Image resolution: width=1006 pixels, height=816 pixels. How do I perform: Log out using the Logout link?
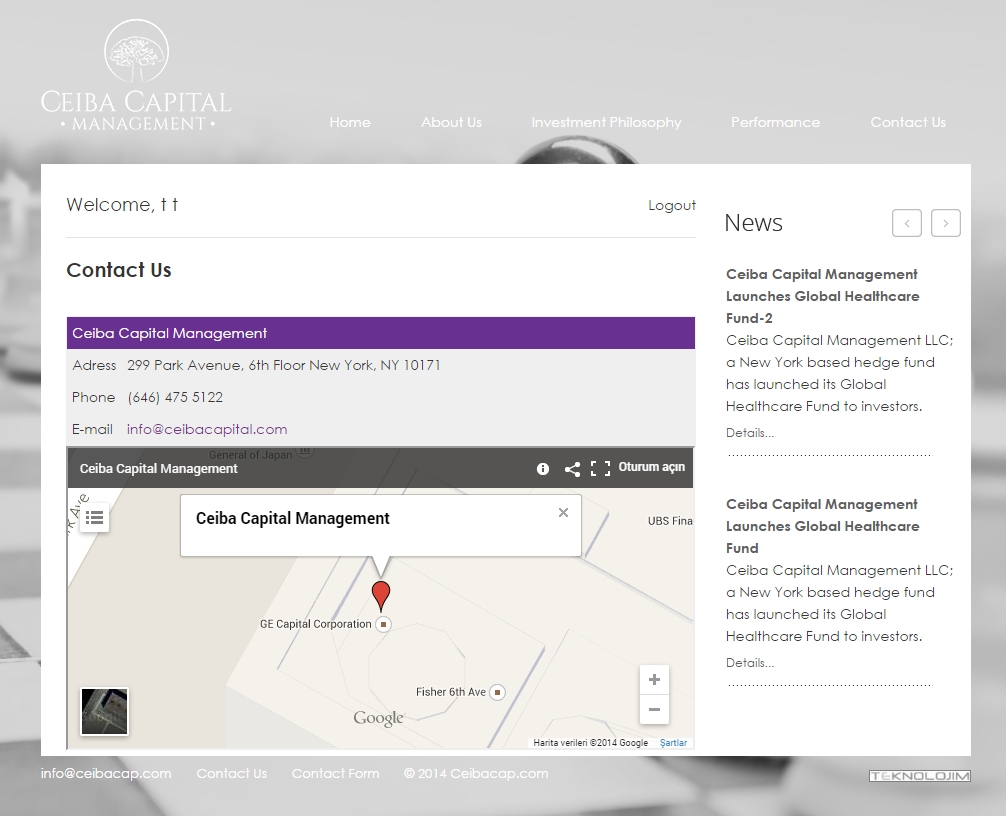click(672, 205)
